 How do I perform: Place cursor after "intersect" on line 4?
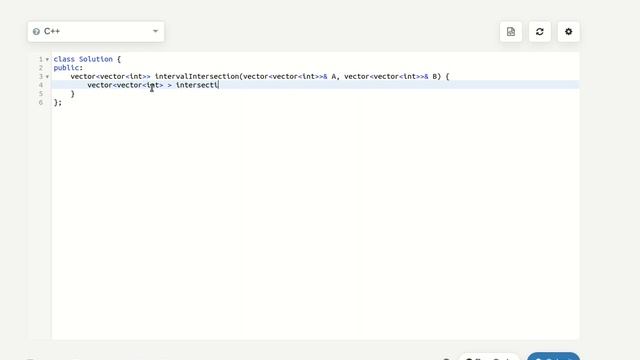click(x=218, y=85)
